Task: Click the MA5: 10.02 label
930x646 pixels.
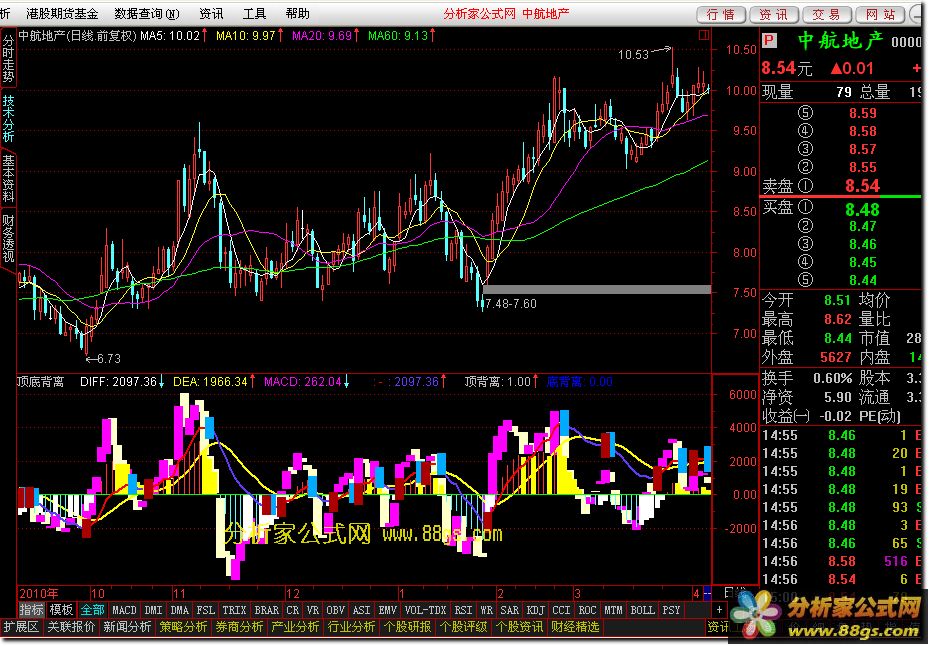Action: pos(170,36)
